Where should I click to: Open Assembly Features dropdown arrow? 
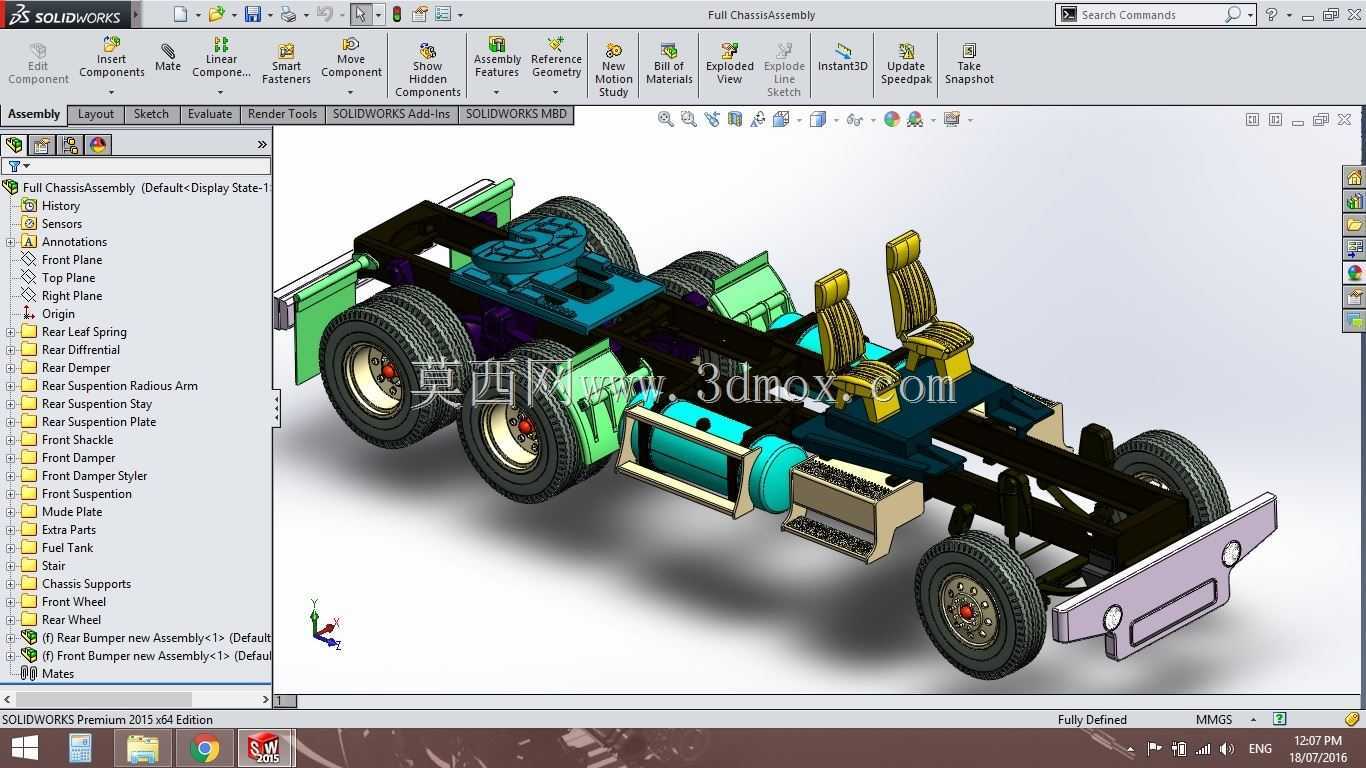496,92
